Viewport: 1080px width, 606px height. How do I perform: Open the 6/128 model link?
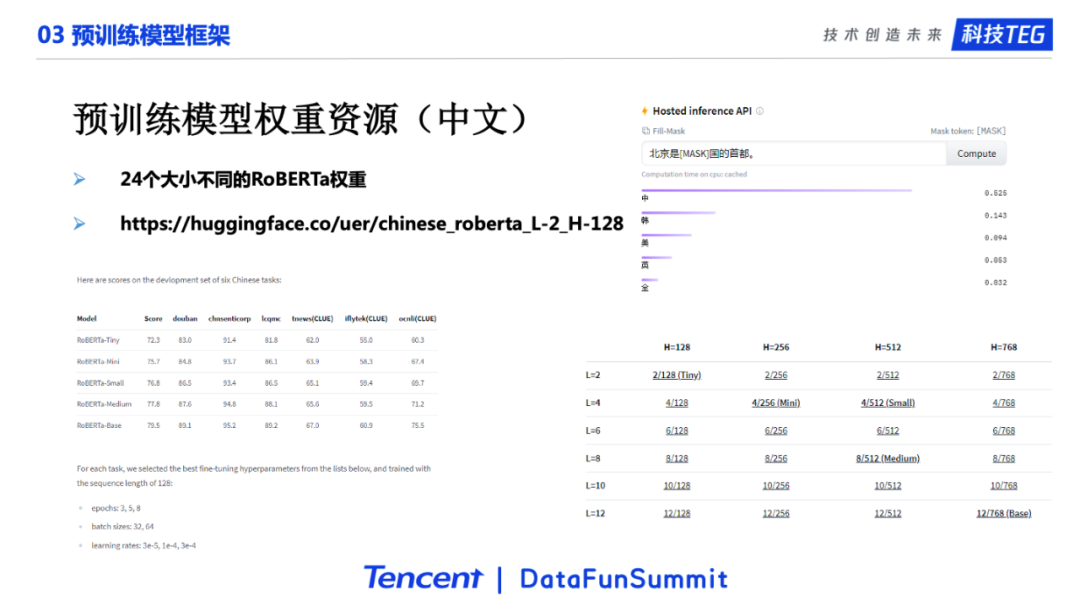pos(676,430)
